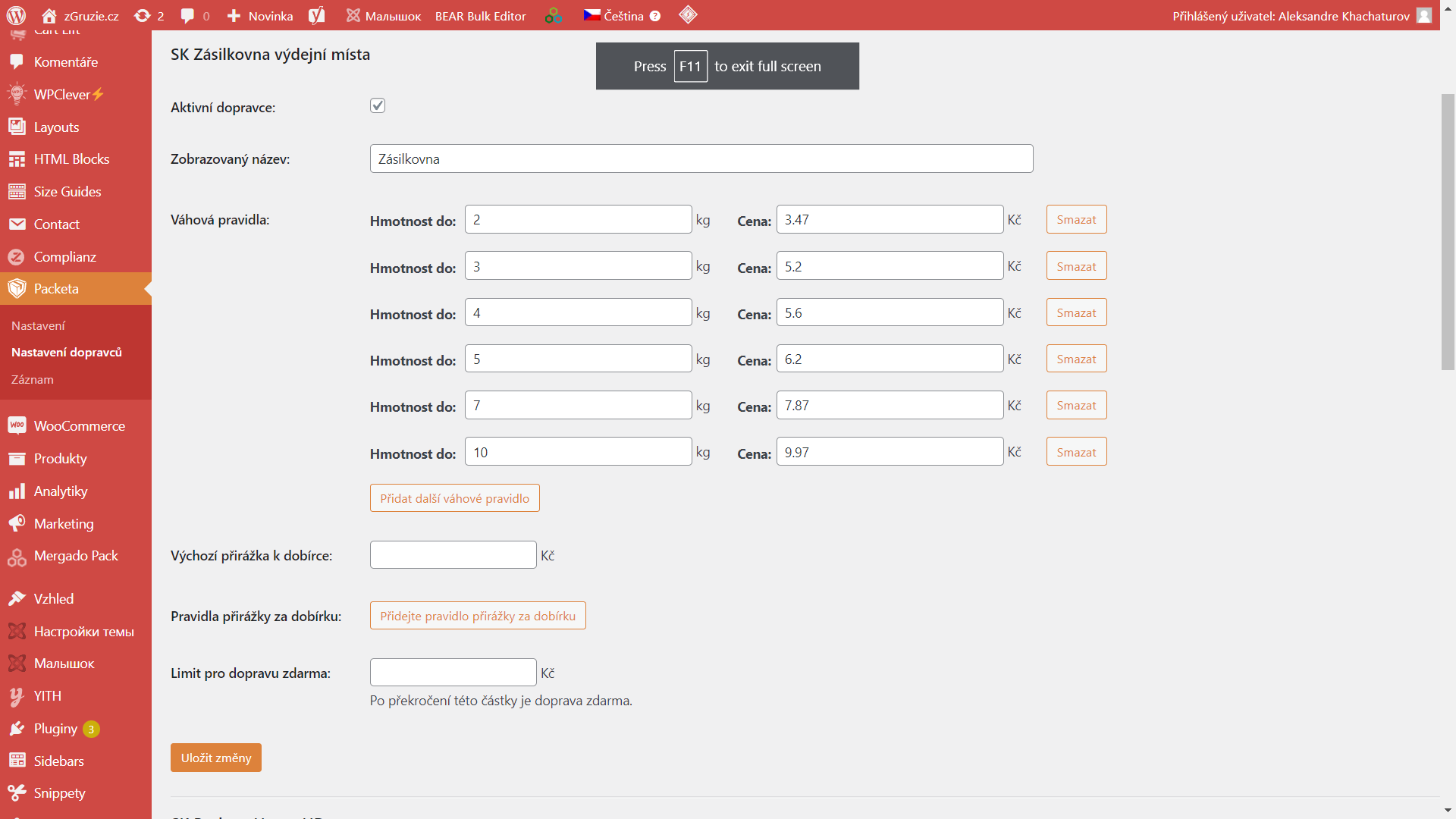The image size is (1456, 819).
Task: Click the Layouts sidebar icon
Action: 17,127
